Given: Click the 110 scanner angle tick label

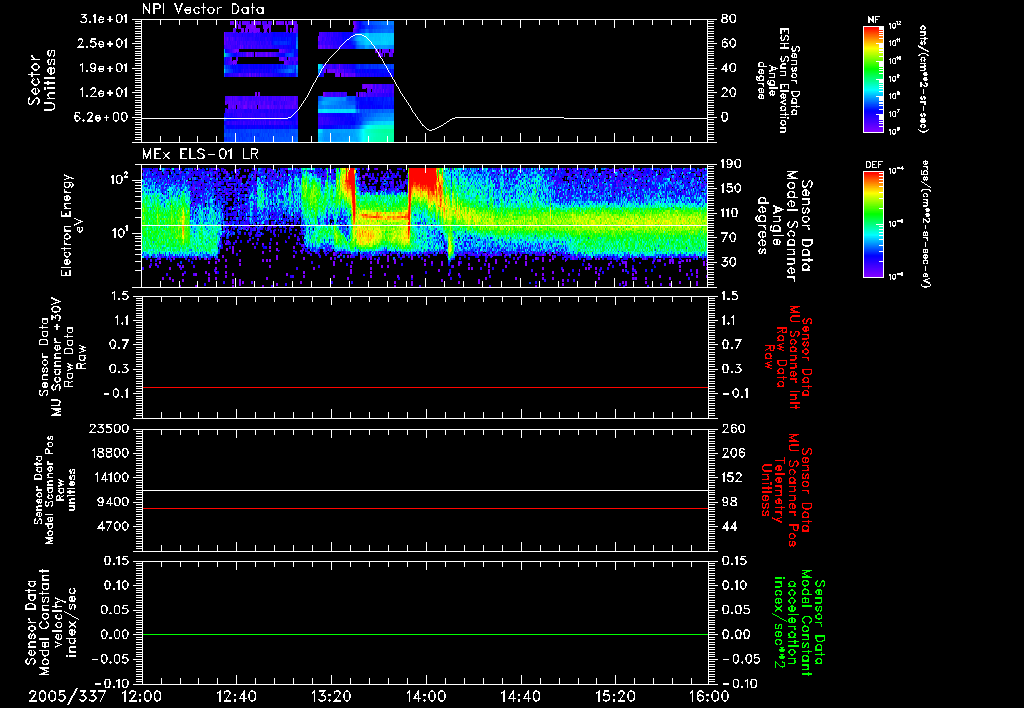Looking at the screenshot, I should coord(730,213).
